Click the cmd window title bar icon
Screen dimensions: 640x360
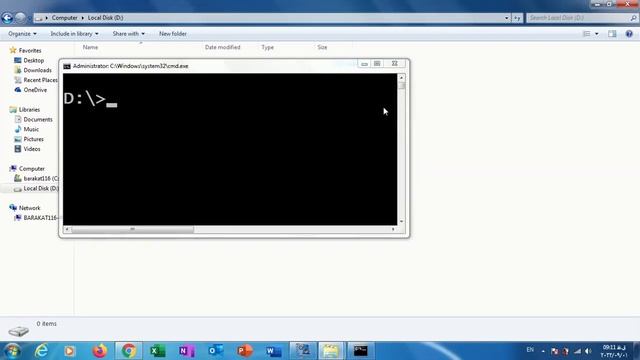(x=67, y=66)
